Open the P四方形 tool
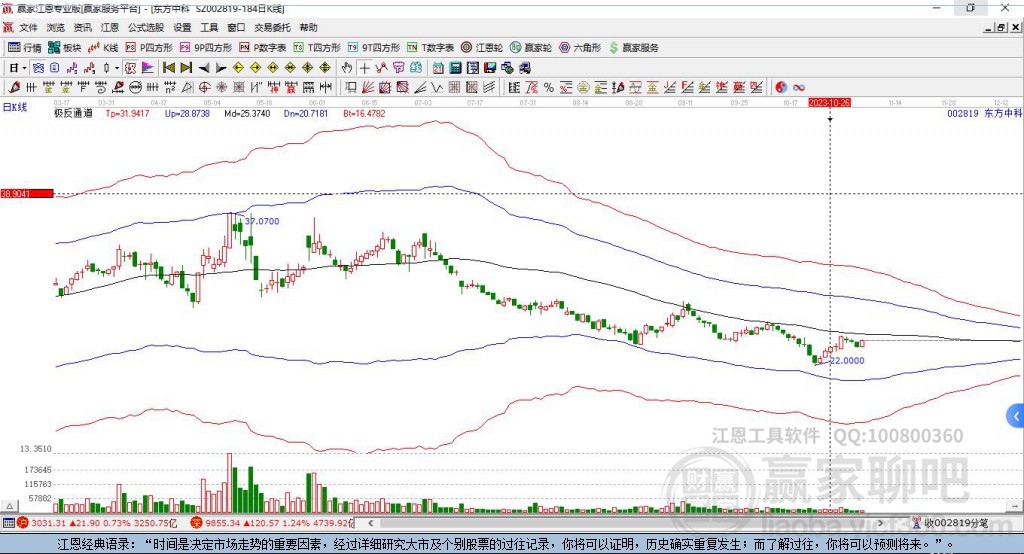 pyautogui.click(x=149, y=48)
